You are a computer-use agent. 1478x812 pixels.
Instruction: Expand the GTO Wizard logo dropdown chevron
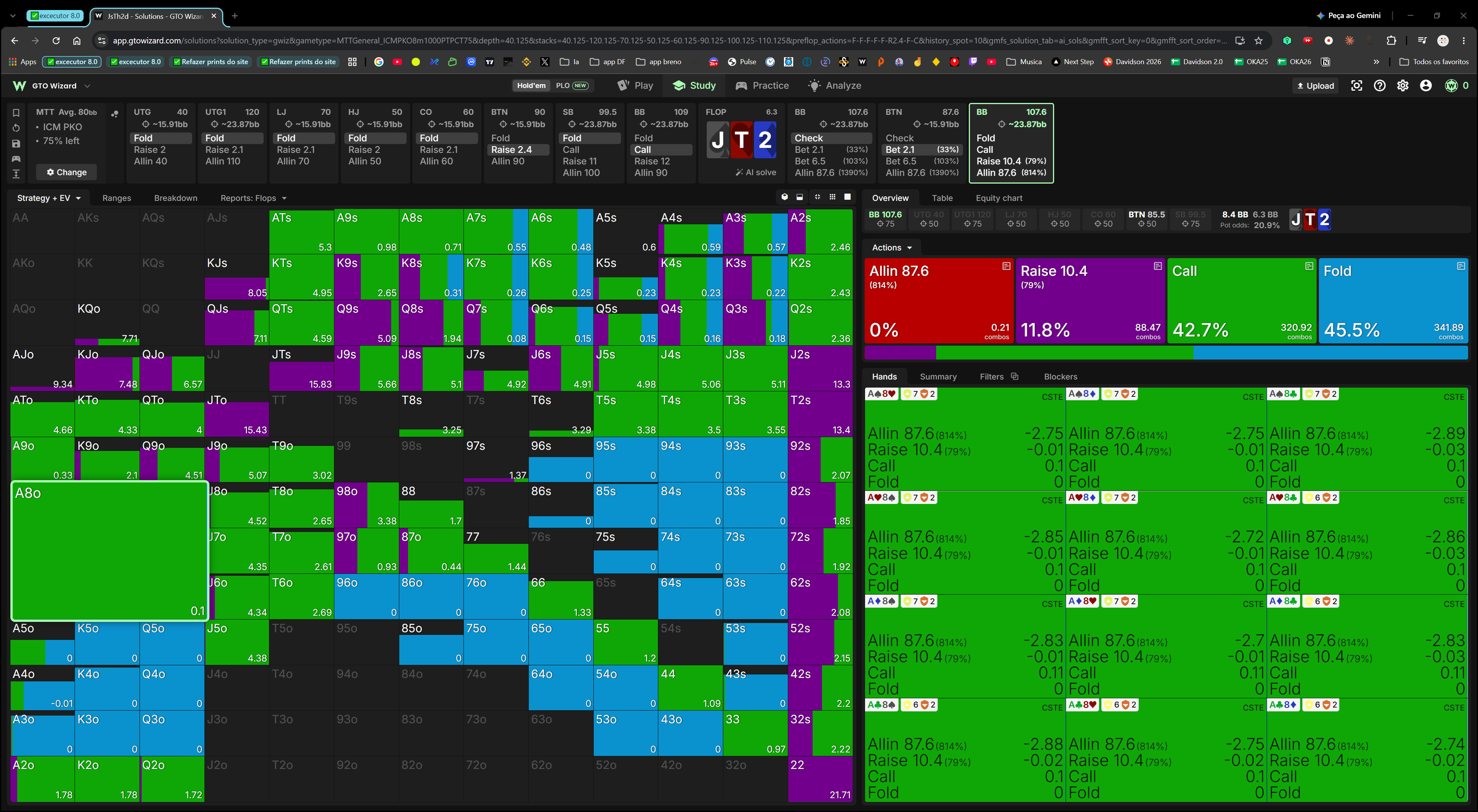click(x=87, y=86)
